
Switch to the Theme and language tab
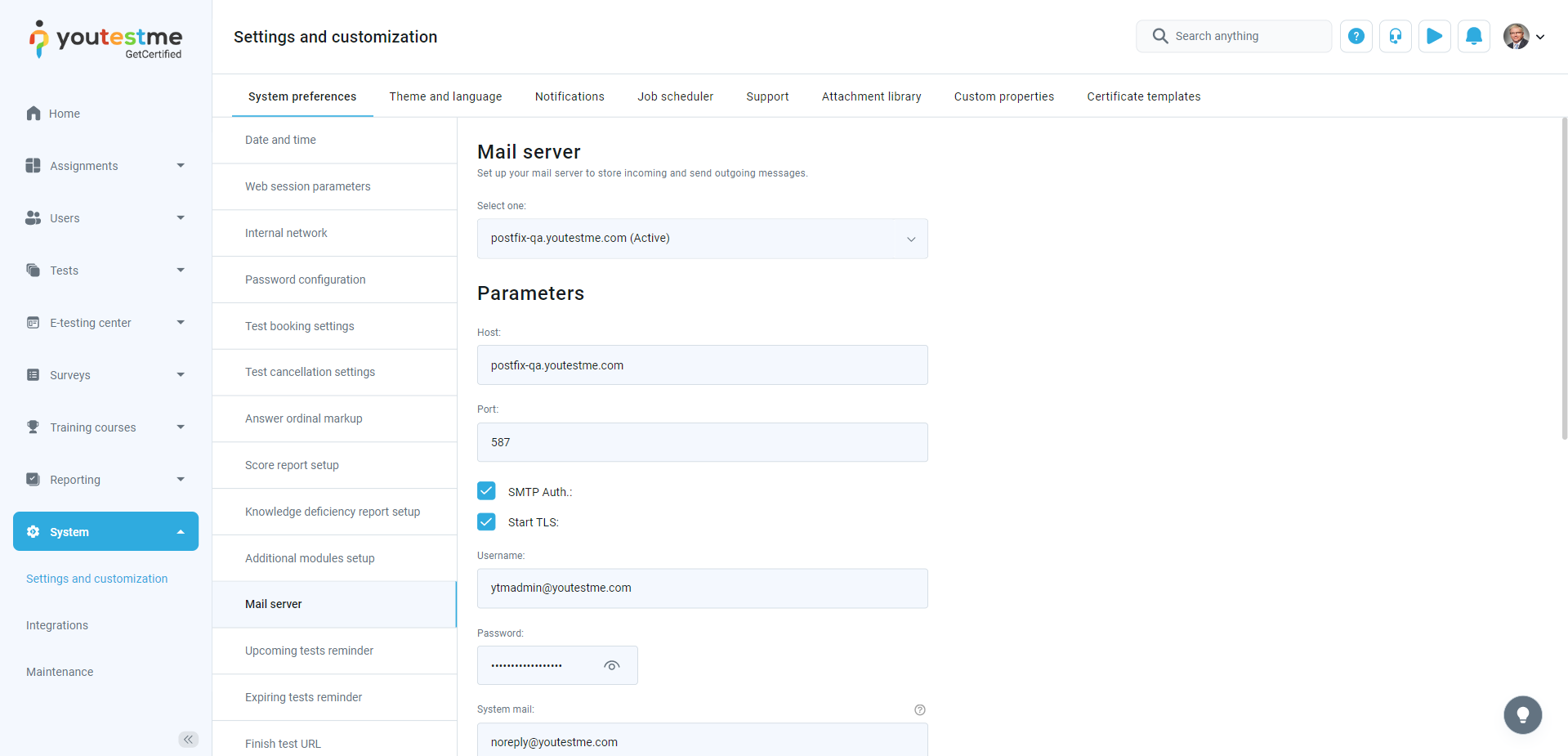pyautogui.click(x=445, y=96)
